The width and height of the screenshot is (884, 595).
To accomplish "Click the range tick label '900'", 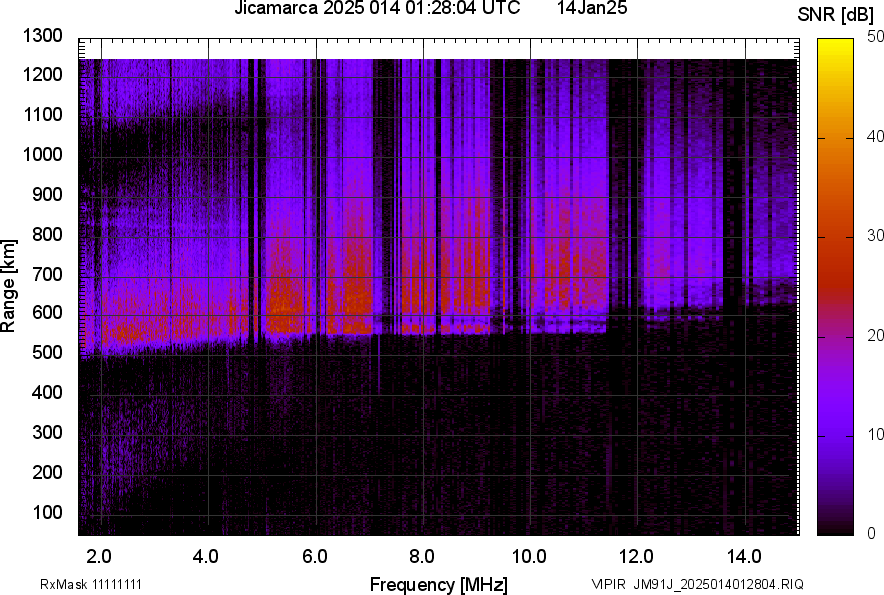I will pyautogui.click(x=47, y=194).
